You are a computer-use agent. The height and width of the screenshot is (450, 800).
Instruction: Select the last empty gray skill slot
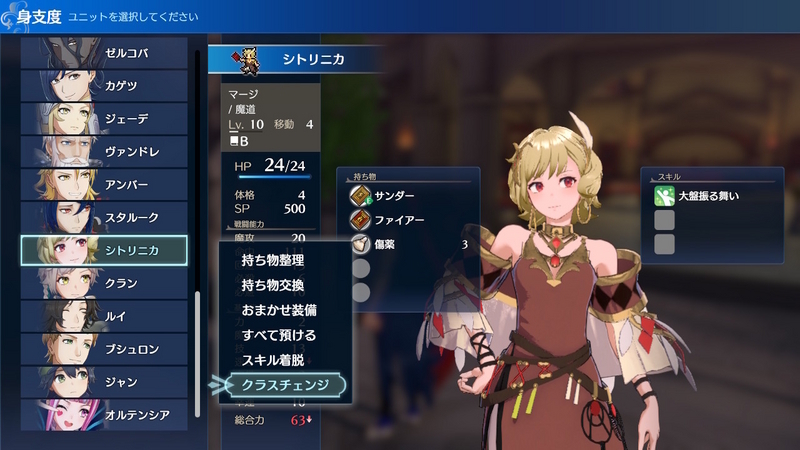coord(664,244)
